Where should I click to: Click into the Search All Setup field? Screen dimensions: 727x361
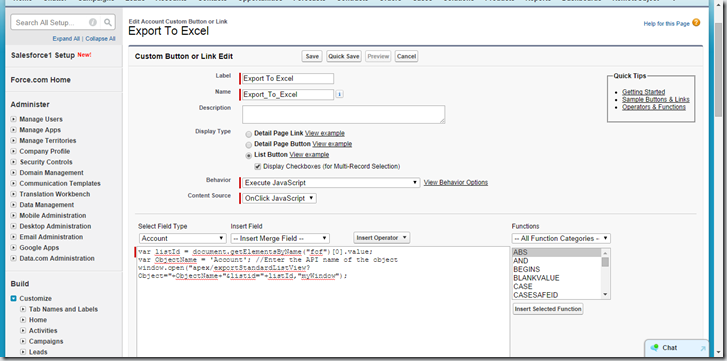point(51,22)
